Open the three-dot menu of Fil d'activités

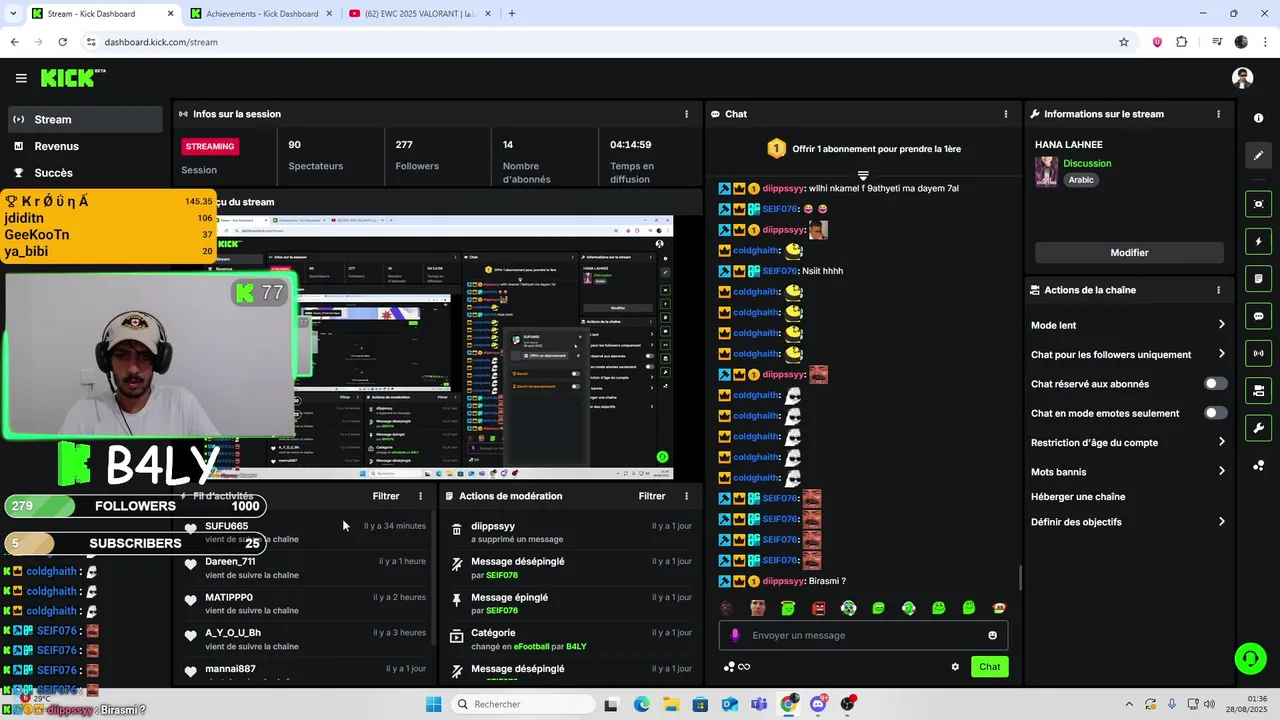click(420, 496)
